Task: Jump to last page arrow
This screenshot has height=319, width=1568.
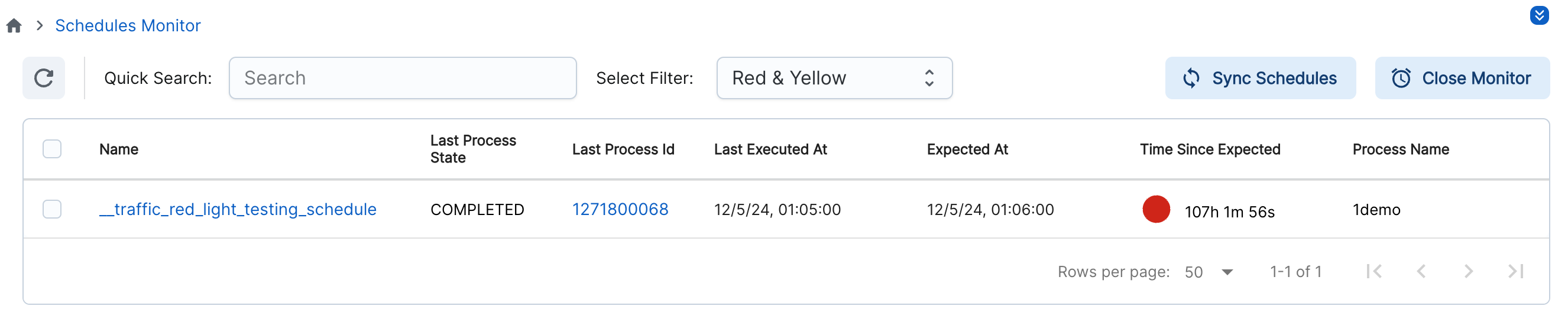Action: point(1515,271)
